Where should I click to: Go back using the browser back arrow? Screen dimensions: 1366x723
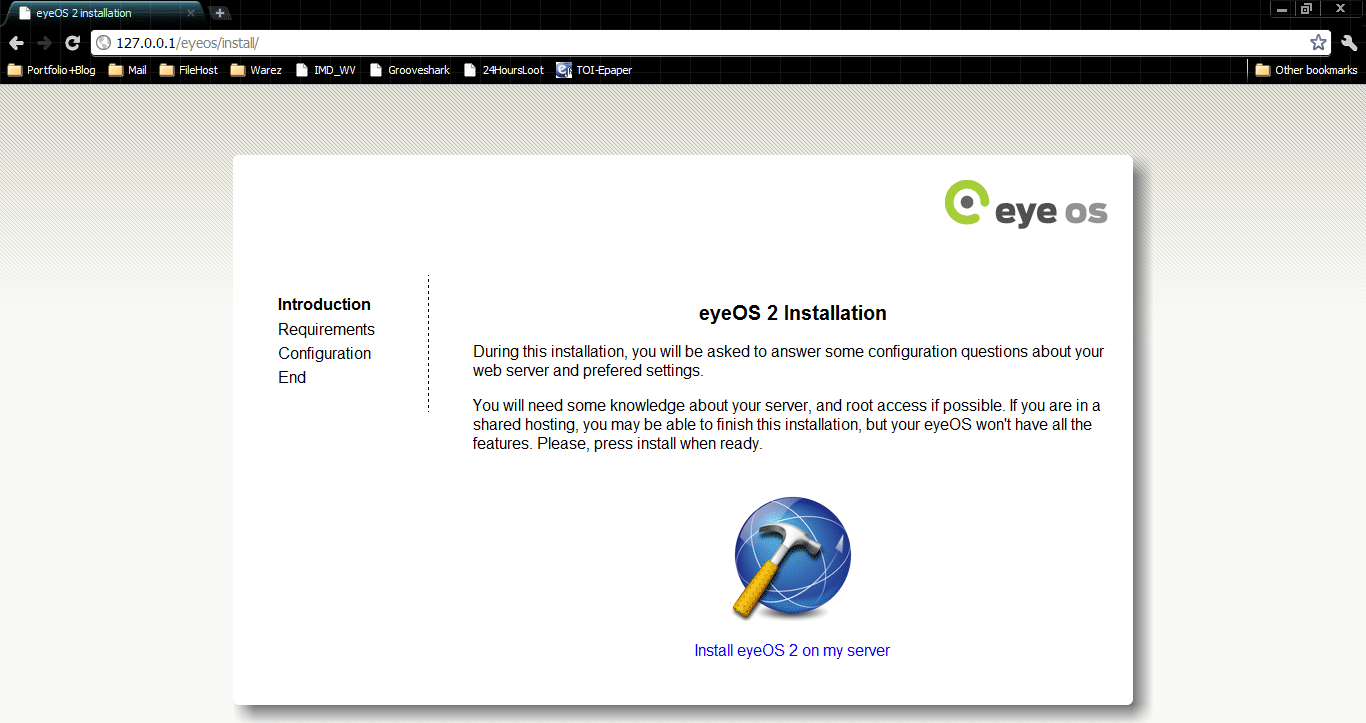pos(16,43)
